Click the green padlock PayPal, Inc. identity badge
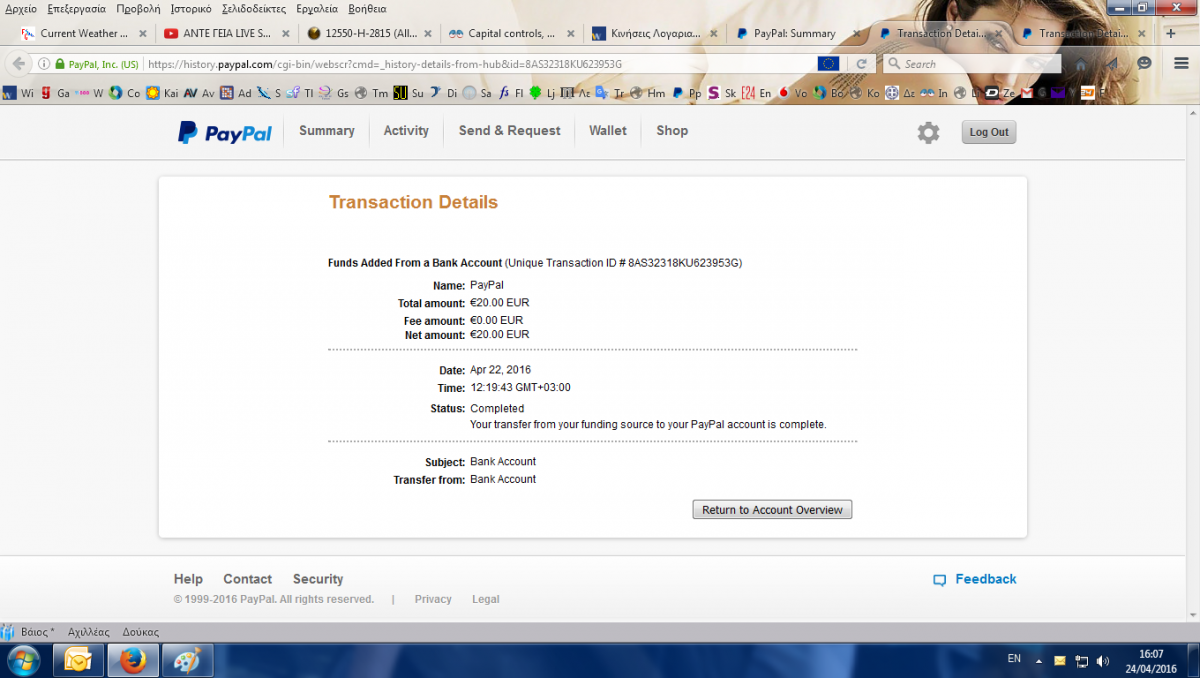Image resolution: width=1200 pixels, height=678 pixels. tap(97, 64)
